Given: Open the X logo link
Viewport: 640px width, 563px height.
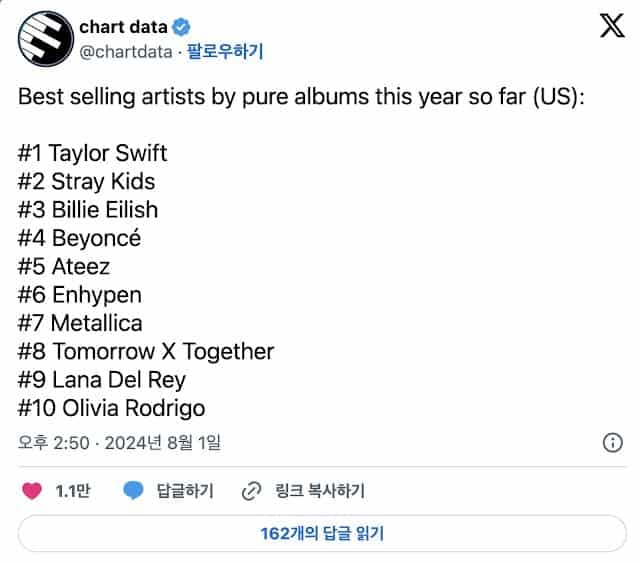Looking at the screenshot, I should (611, 28).
